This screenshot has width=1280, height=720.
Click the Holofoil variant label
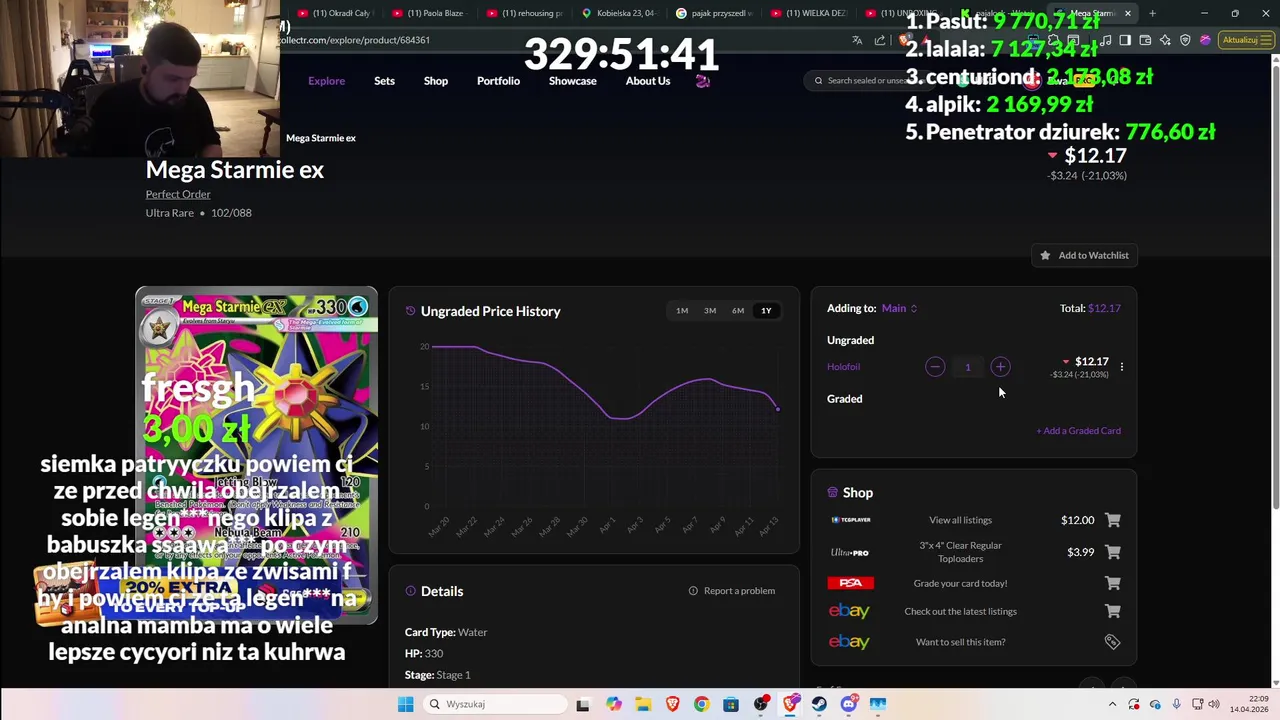(x=843, y=367)
